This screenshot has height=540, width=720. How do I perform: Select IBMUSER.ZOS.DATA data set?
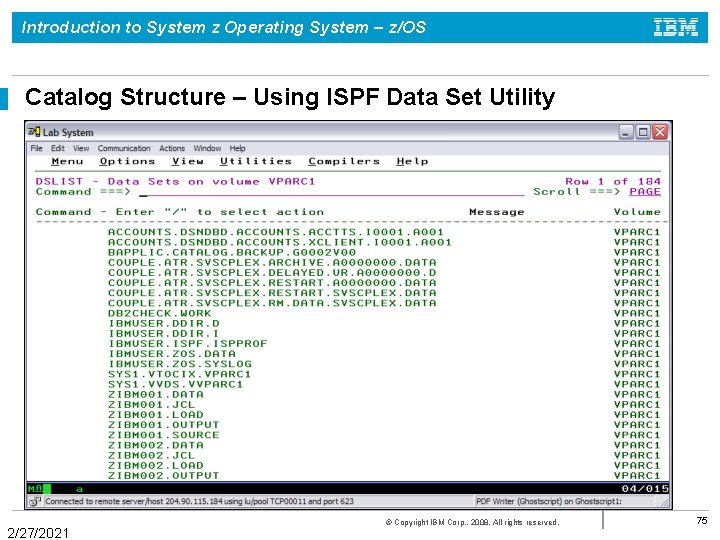point(172,354)
